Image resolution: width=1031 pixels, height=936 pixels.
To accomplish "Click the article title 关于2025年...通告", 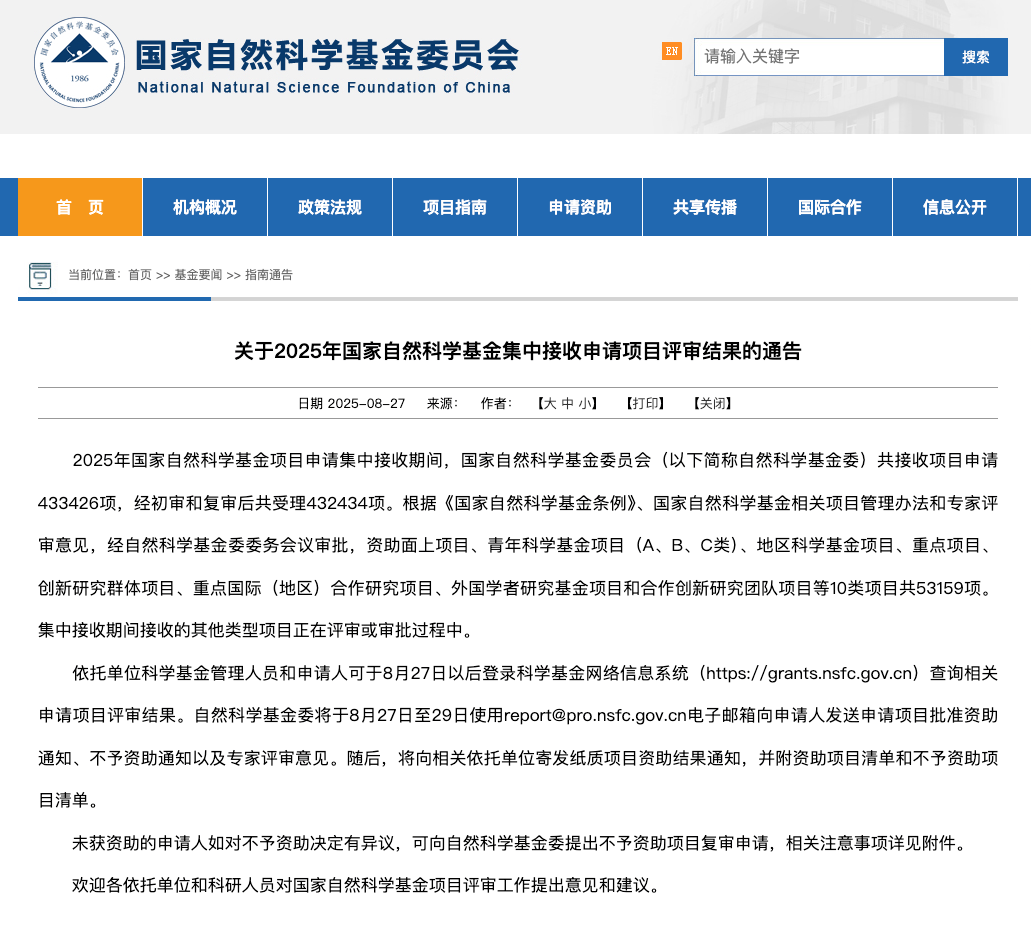I will click(x=517, y=351).
